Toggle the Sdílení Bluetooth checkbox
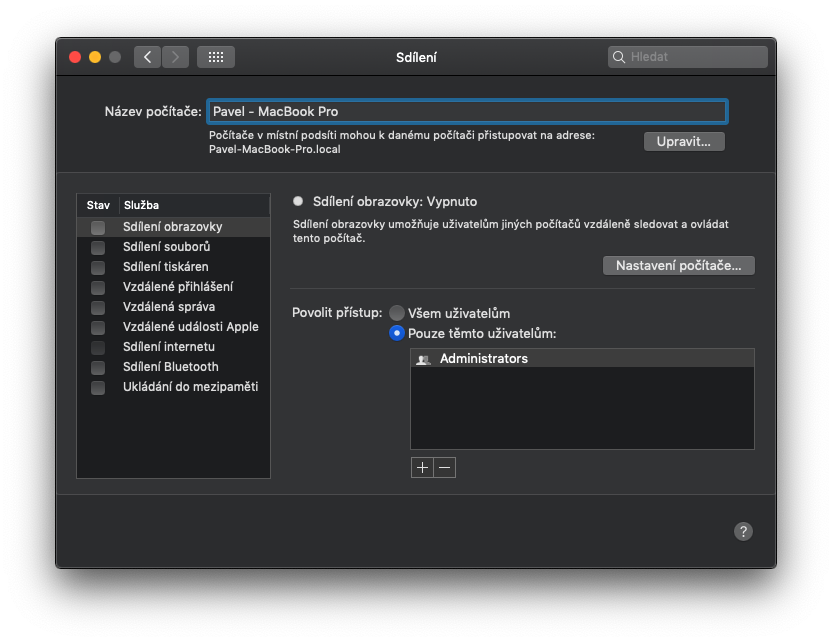This screenshot has width=832, height=642. click(98, 367)
